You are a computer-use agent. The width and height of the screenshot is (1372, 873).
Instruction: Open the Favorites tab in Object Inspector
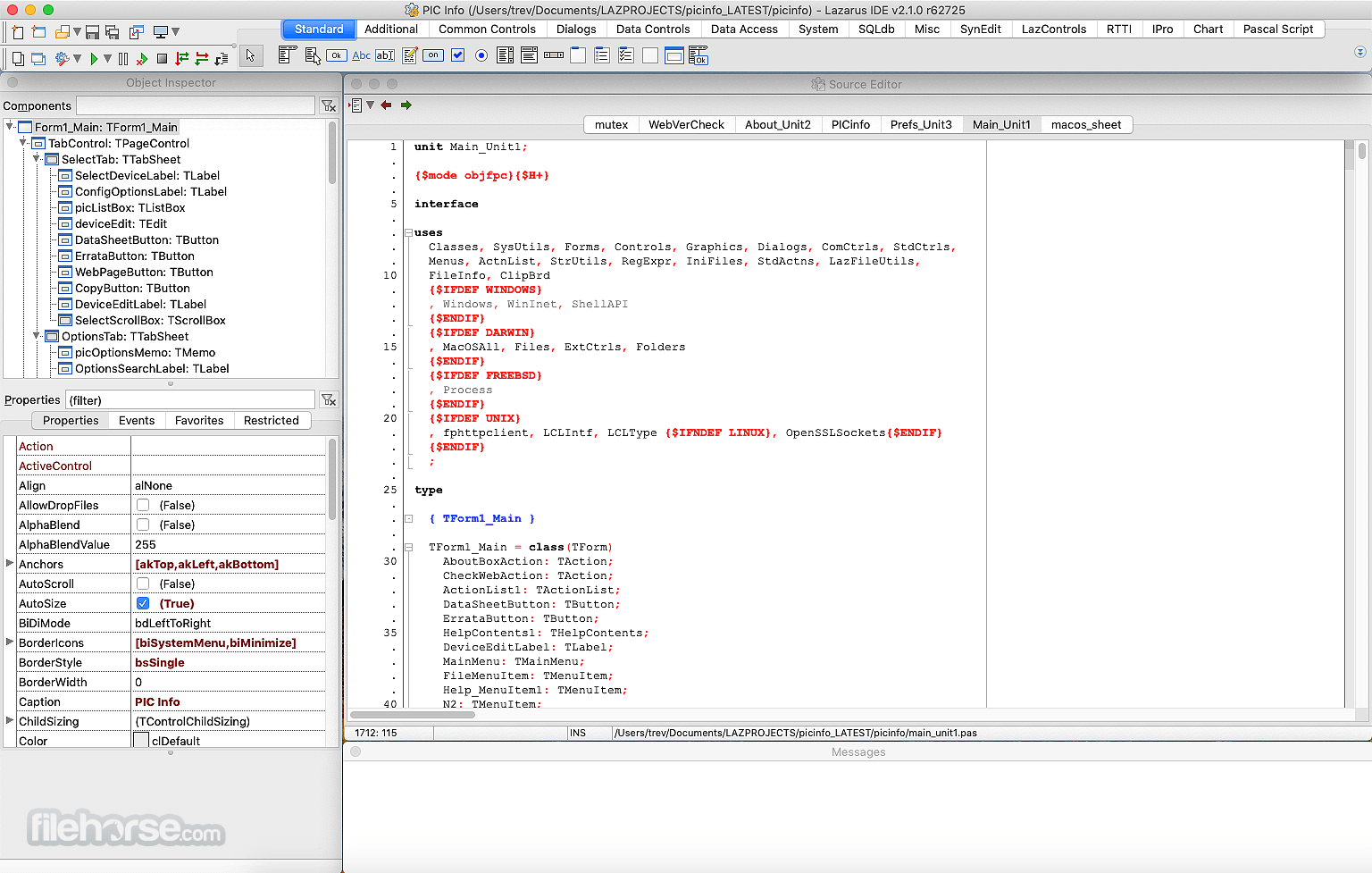coord(199,420)
